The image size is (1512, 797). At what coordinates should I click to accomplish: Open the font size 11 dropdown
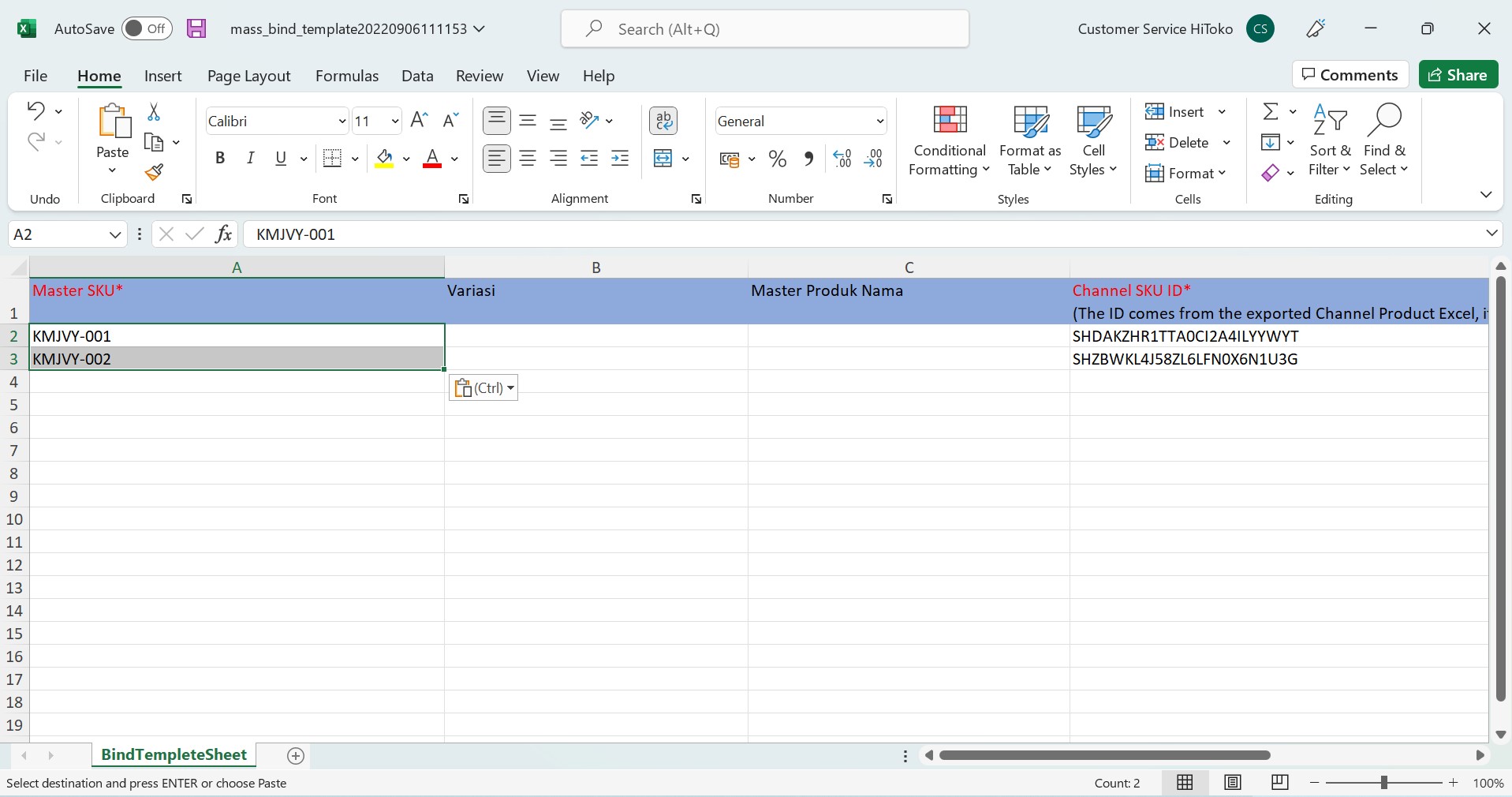click(395, 122)
